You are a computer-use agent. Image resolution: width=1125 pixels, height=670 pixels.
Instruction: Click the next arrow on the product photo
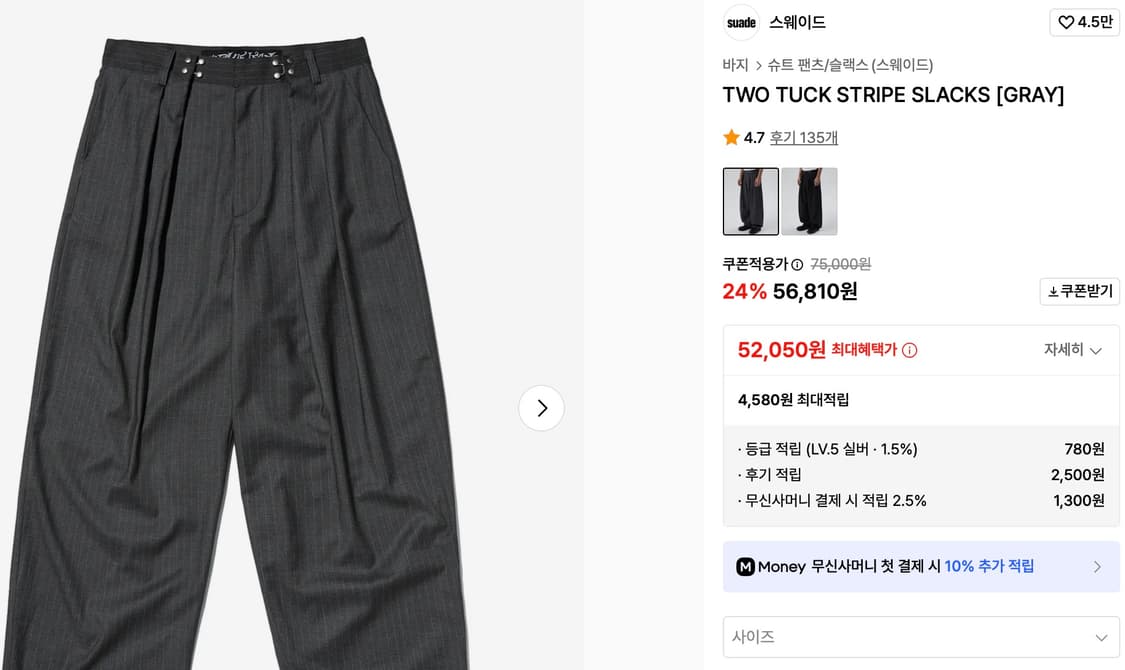click(541, 408)
